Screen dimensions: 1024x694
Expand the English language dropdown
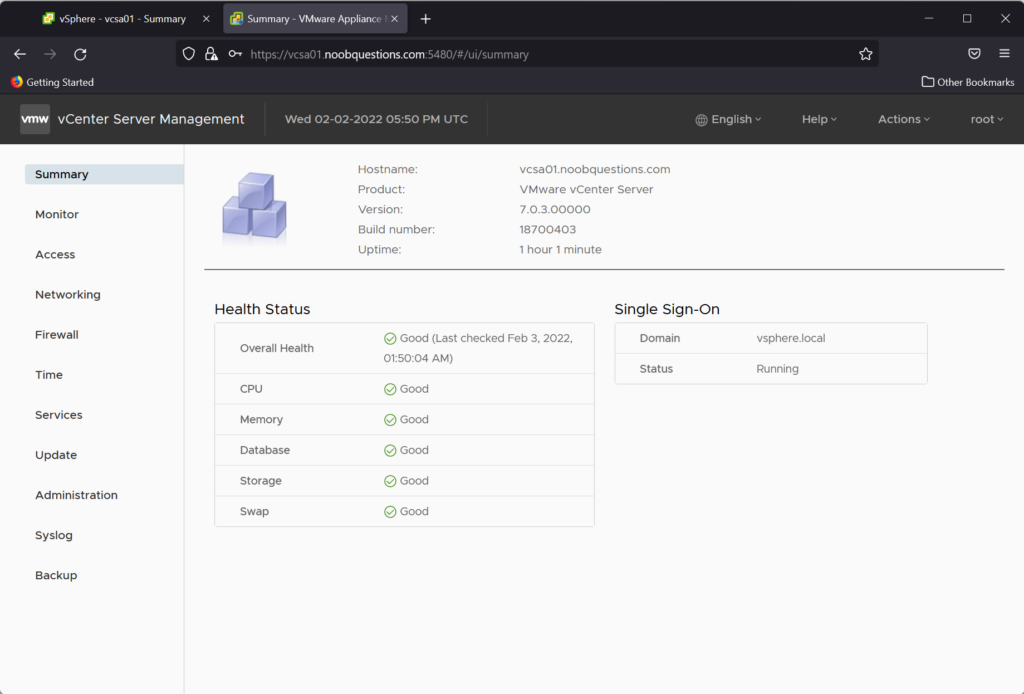click(x=729, y=119)
